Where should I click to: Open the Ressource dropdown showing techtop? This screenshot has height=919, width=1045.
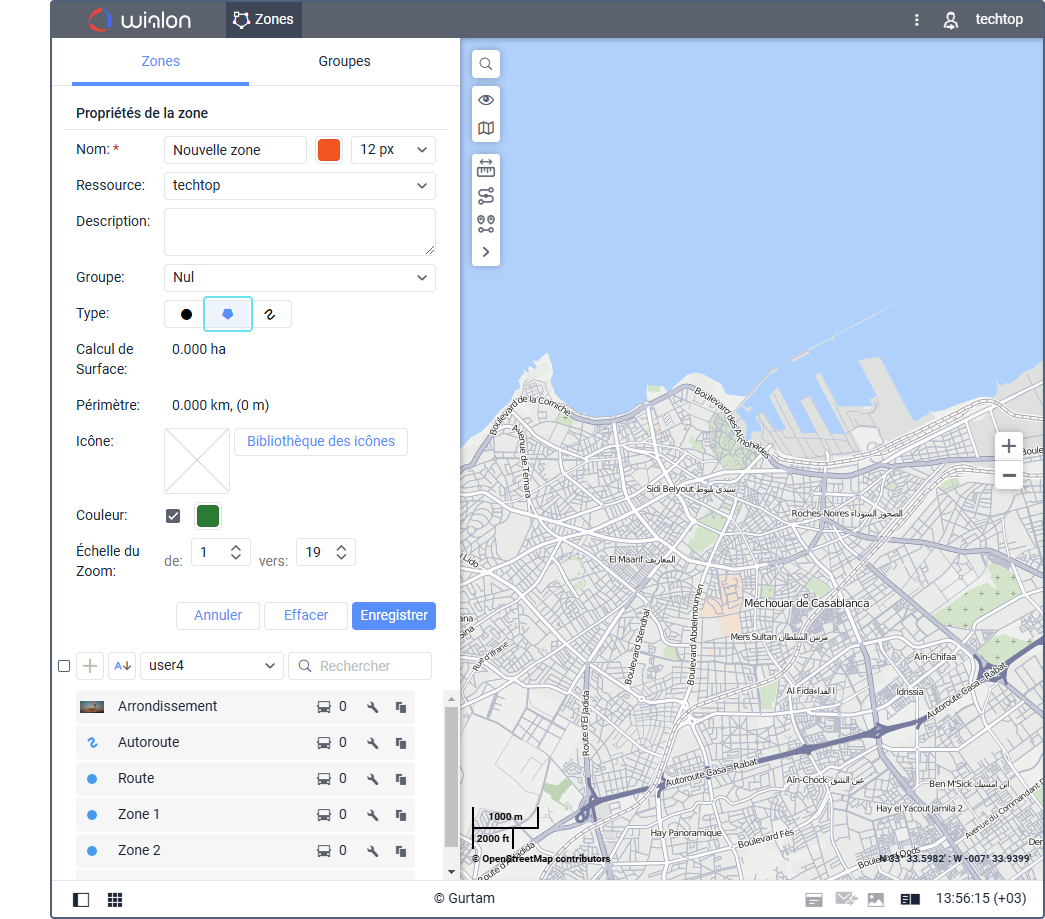(299, 186)
